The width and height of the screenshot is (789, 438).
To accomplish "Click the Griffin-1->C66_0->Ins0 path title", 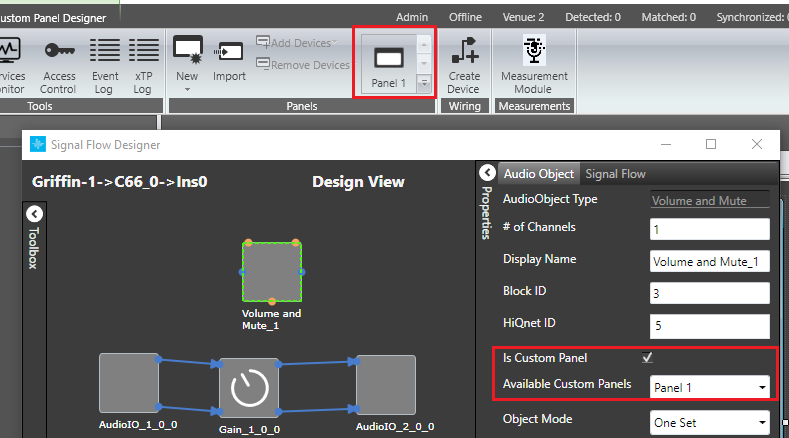I will coord(120,182).
